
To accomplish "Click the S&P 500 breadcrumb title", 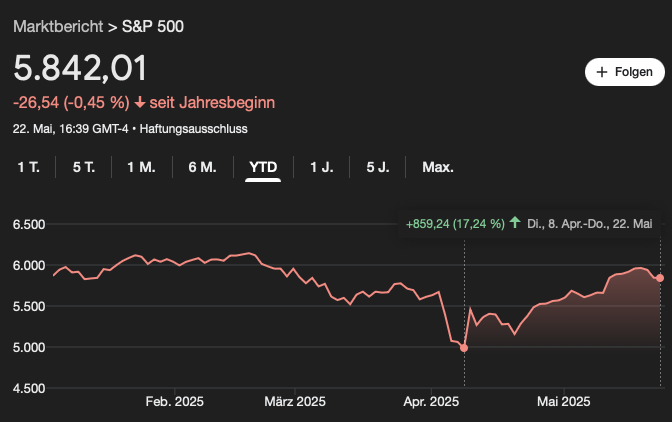I will click(x=153, y=27).
